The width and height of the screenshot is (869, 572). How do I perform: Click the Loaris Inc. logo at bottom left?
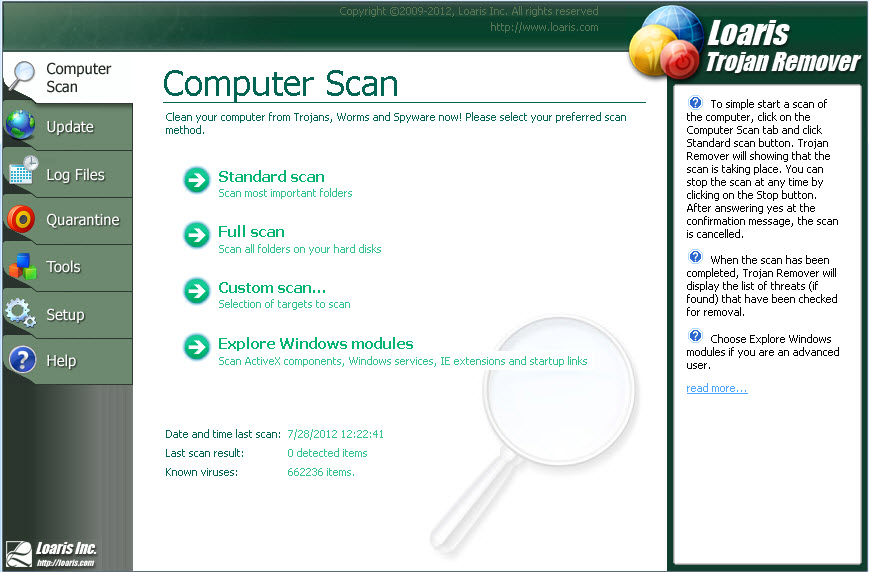[x=51, y=554]
